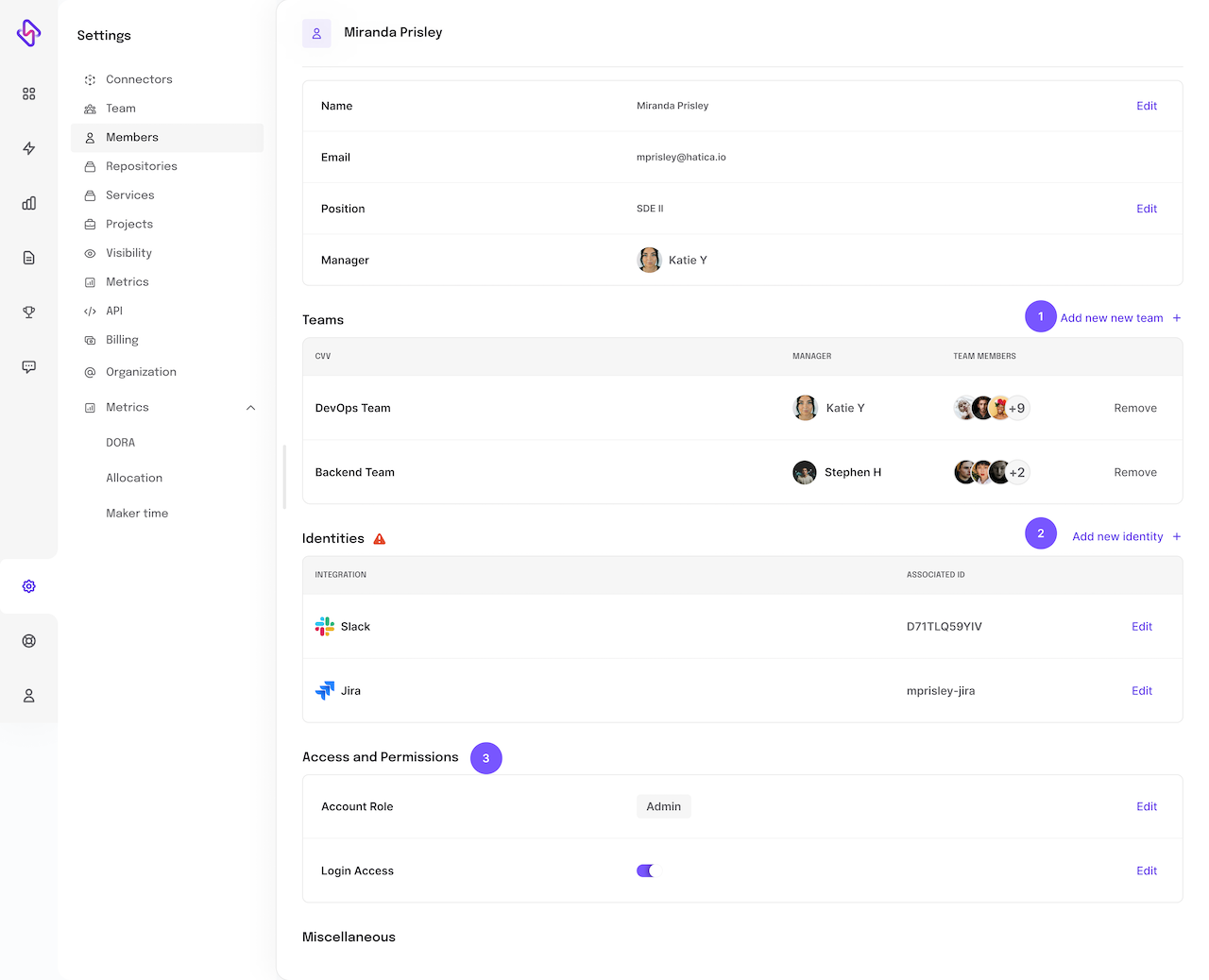Open the lightning bolt activity icon

29,148
